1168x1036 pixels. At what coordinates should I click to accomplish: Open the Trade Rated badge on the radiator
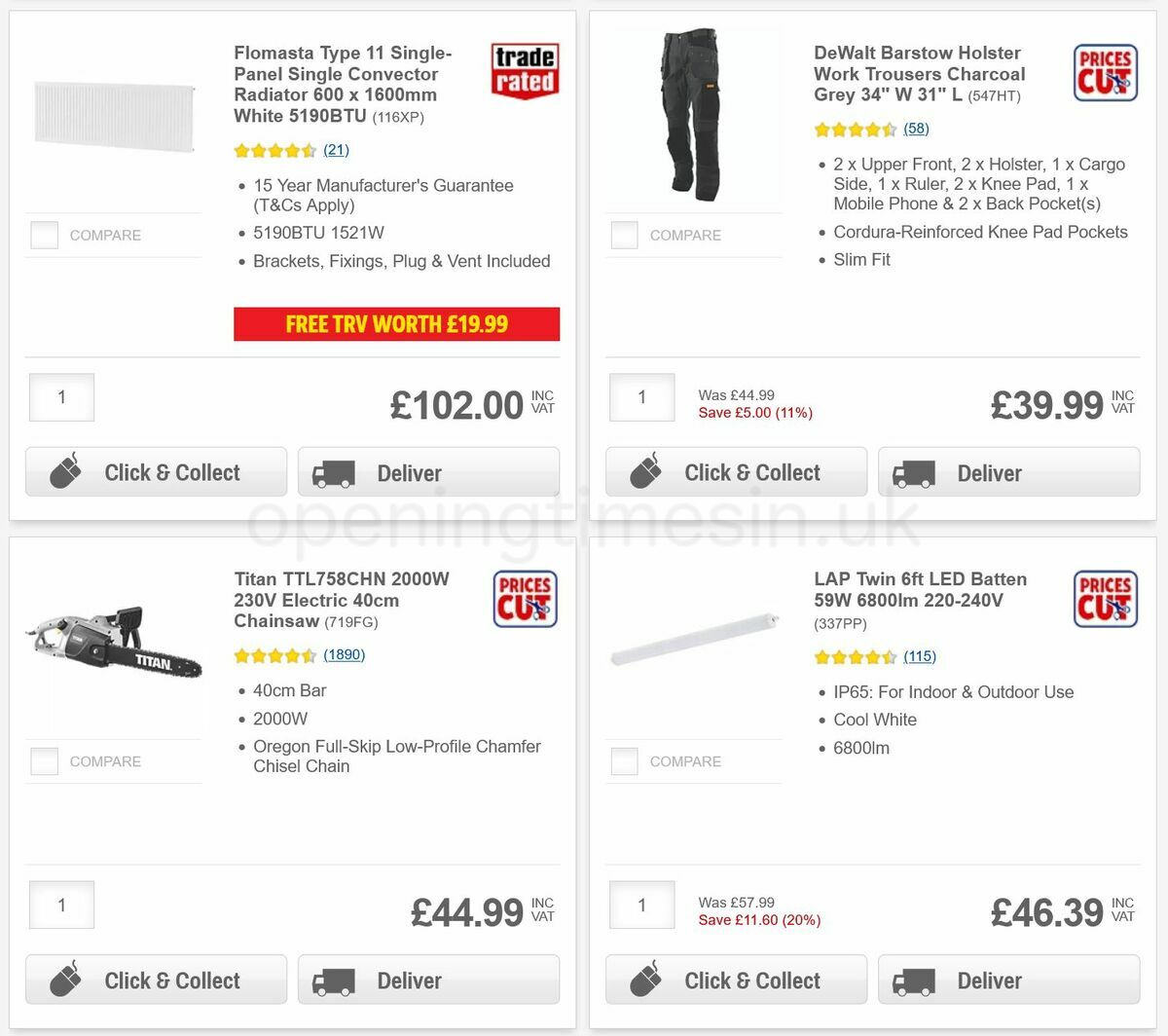tap(524, 72)
